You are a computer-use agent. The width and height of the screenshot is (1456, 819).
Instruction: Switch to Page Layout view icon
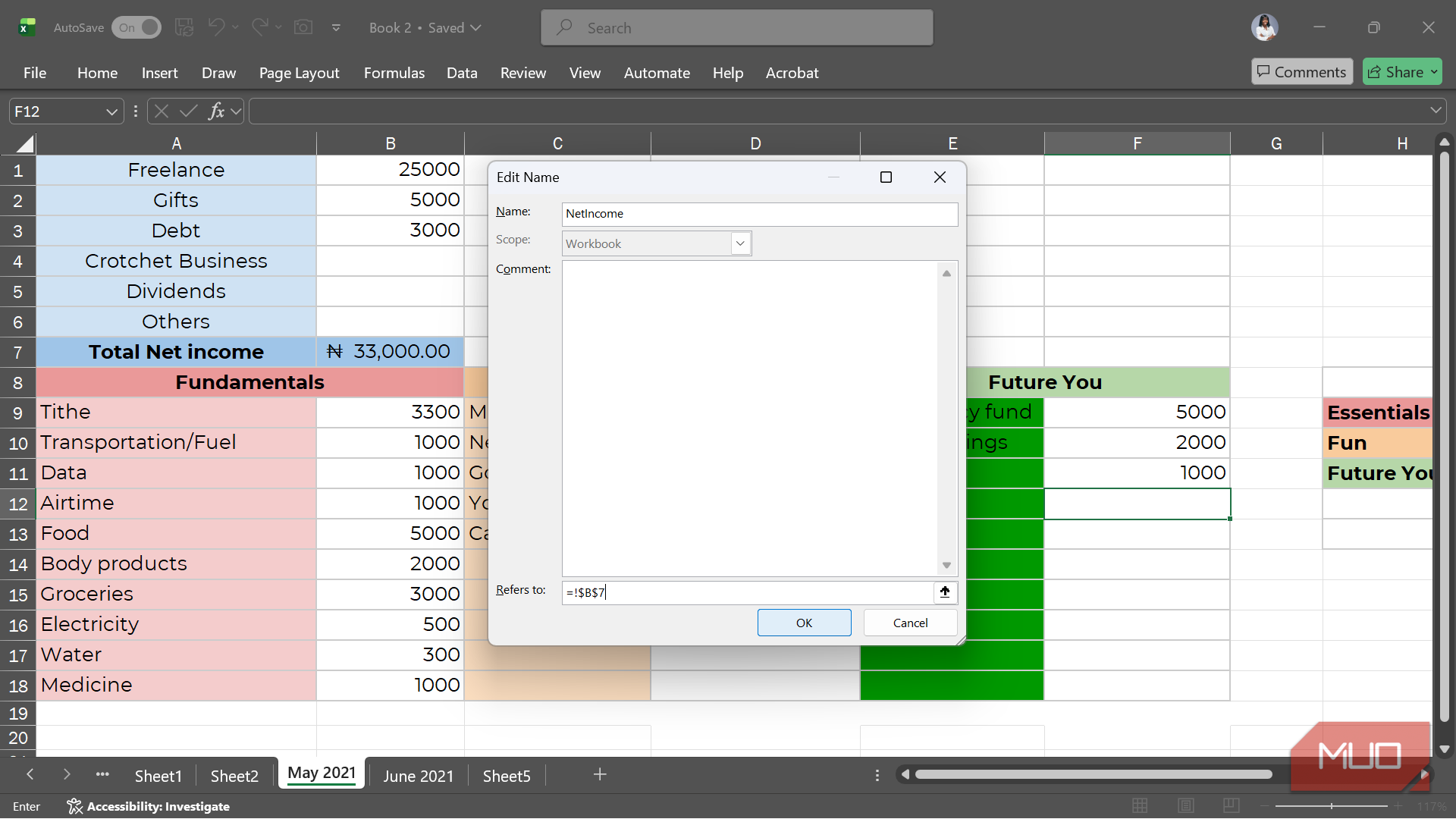pyautogui.click(x=1186, y=805)
